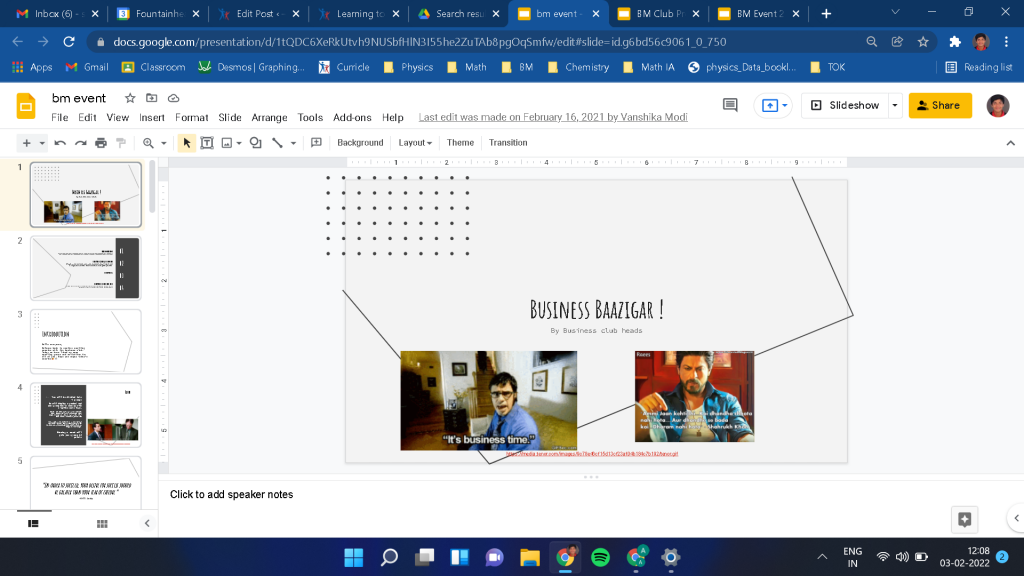Open Spotify from the taskbar
1024x576 pixels.
600,557
